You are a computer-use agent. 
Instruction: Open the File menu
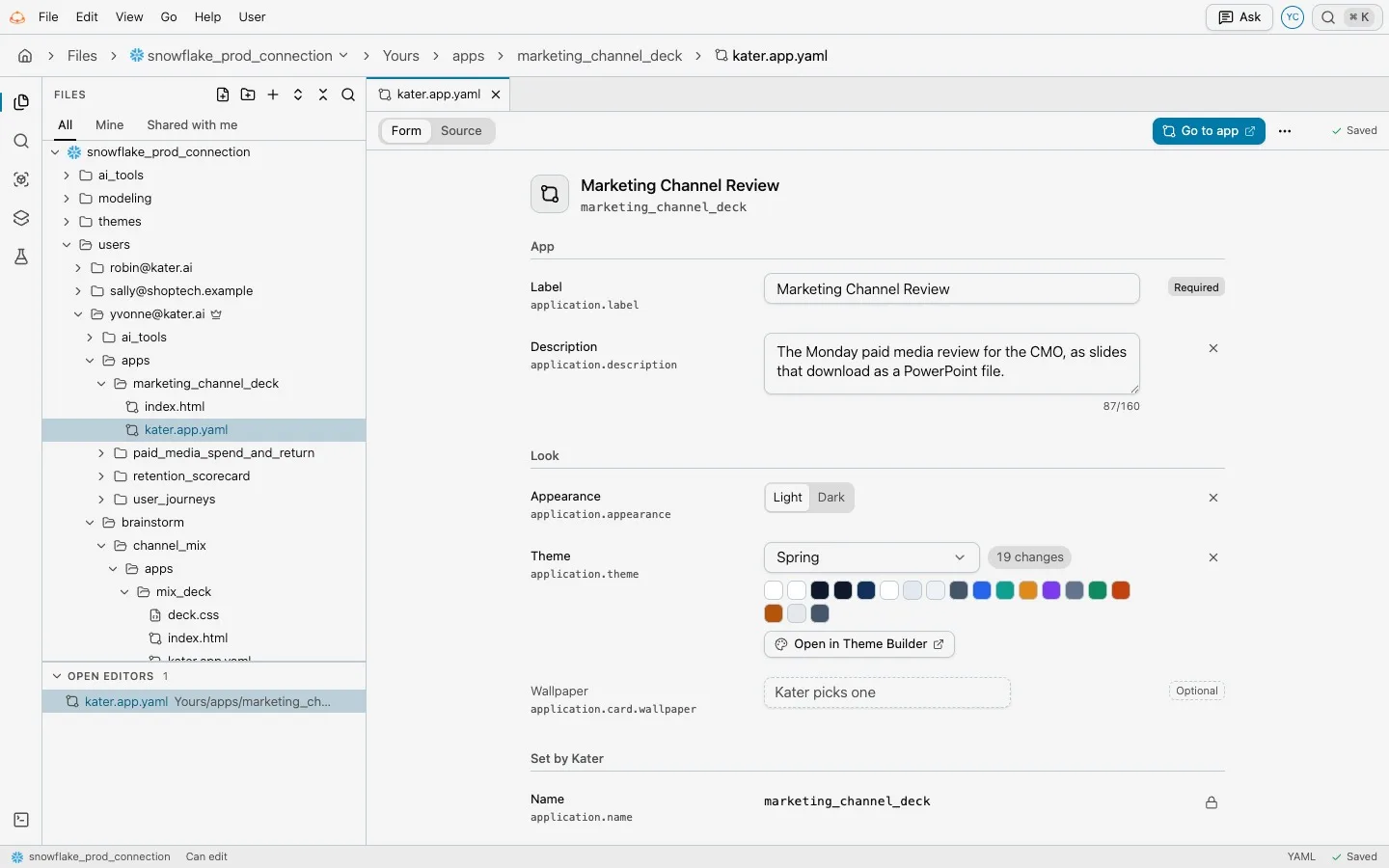pos(48,17)
